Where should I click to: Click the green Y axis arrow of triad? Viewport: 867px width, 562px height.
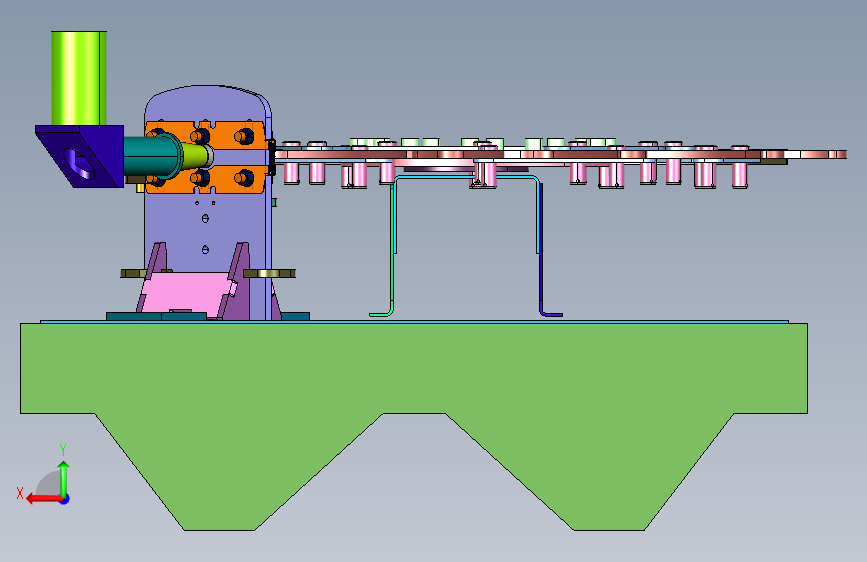click(x=64, y=478)
